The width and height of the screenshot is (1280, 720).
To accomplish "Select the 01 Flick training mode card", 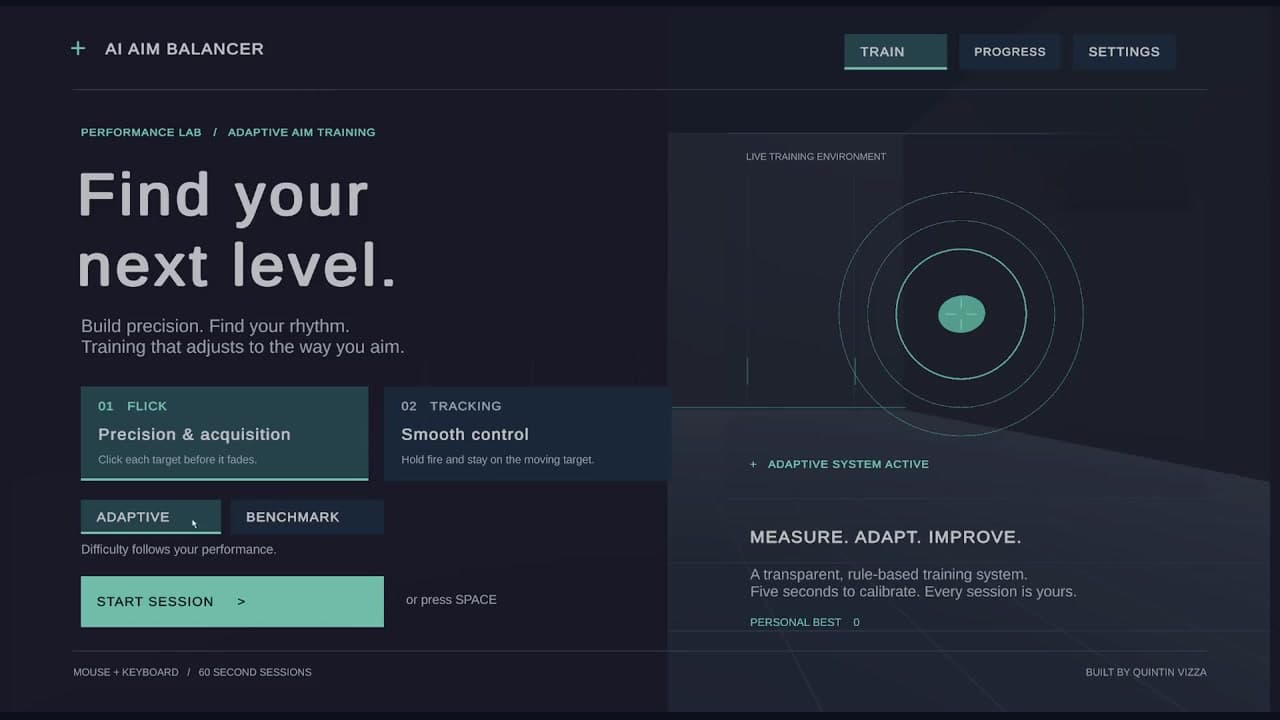I will (224, 433).
